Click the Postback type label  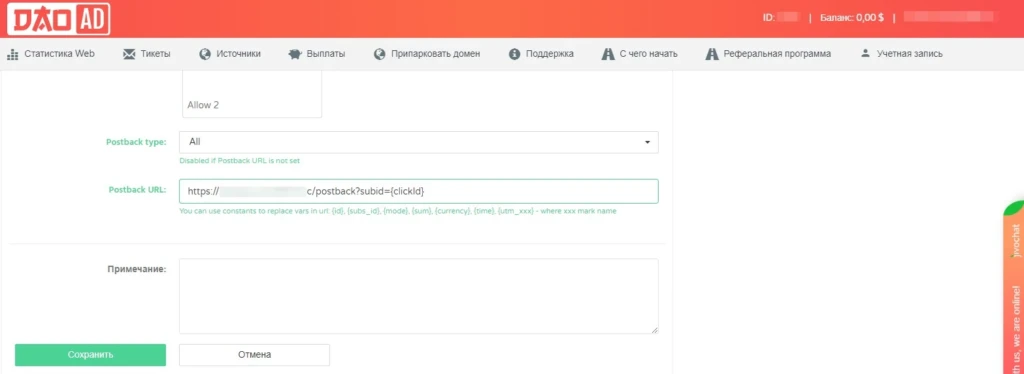pyautogui.click(x=136, y=142)
